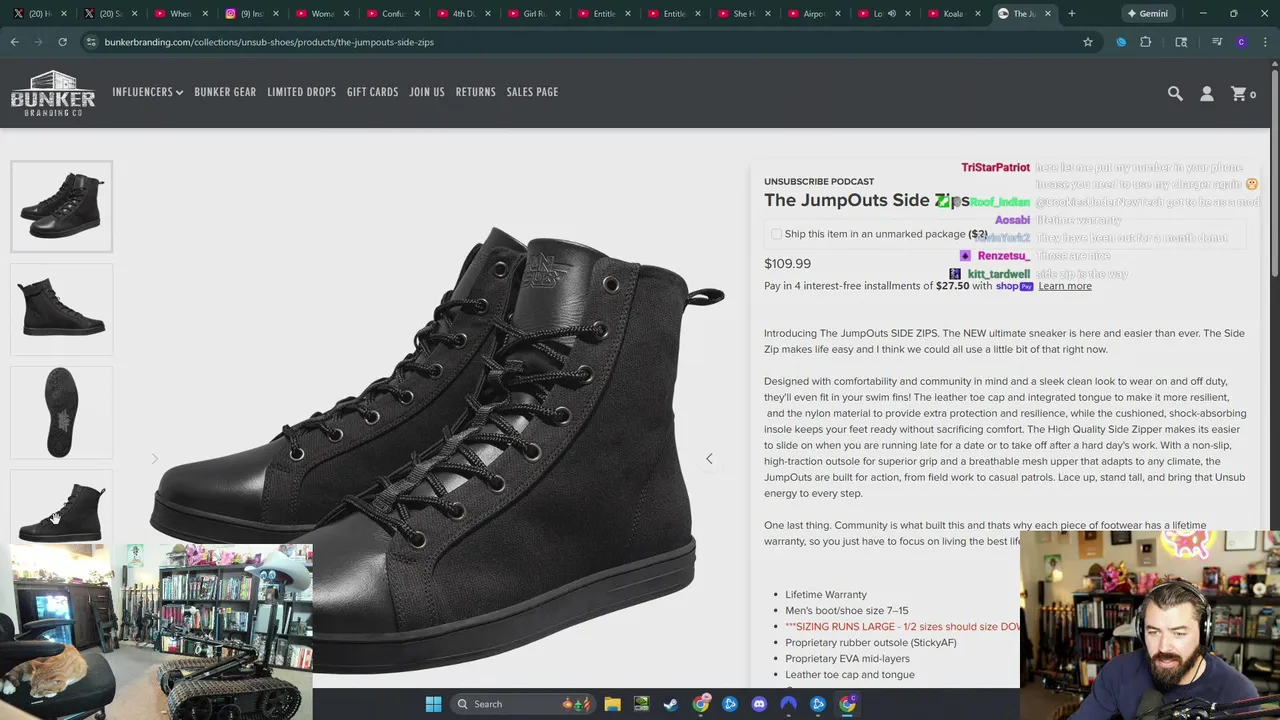Expand the Influencers dropdown menu

[x=147, y=92]
